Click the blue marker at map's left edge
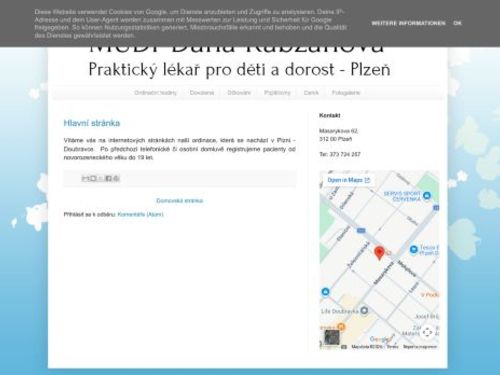 (x=325, y=292)
